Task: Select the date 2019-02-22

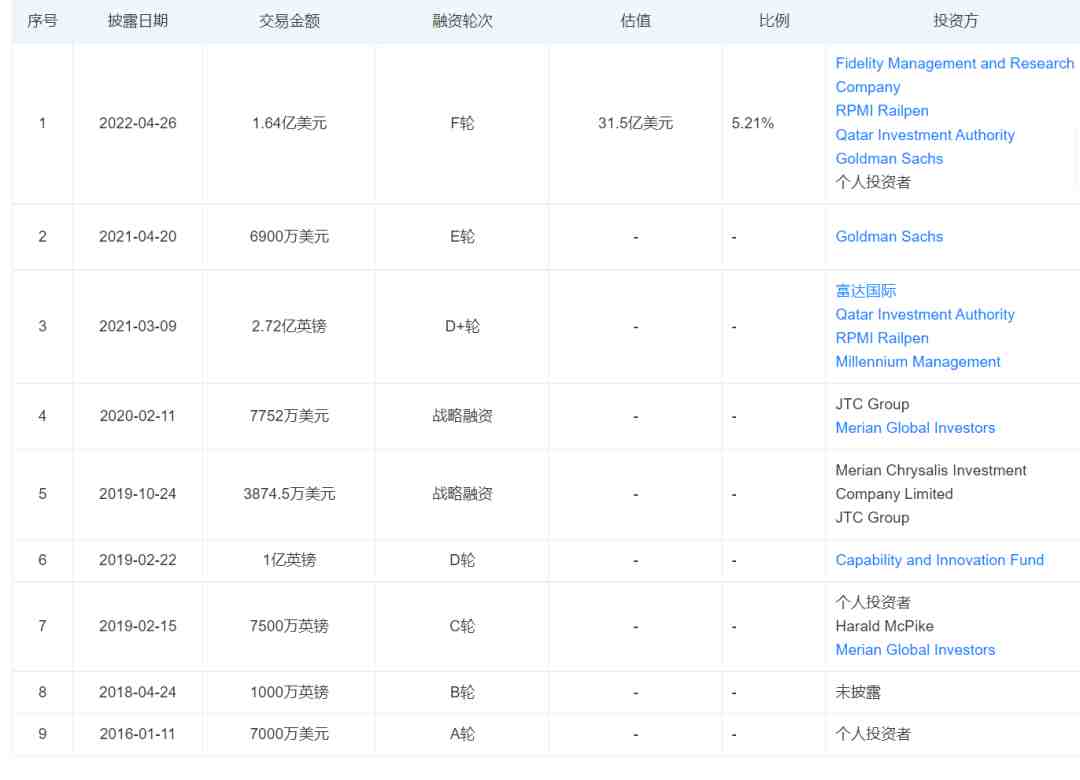Action: coord(138,560)
